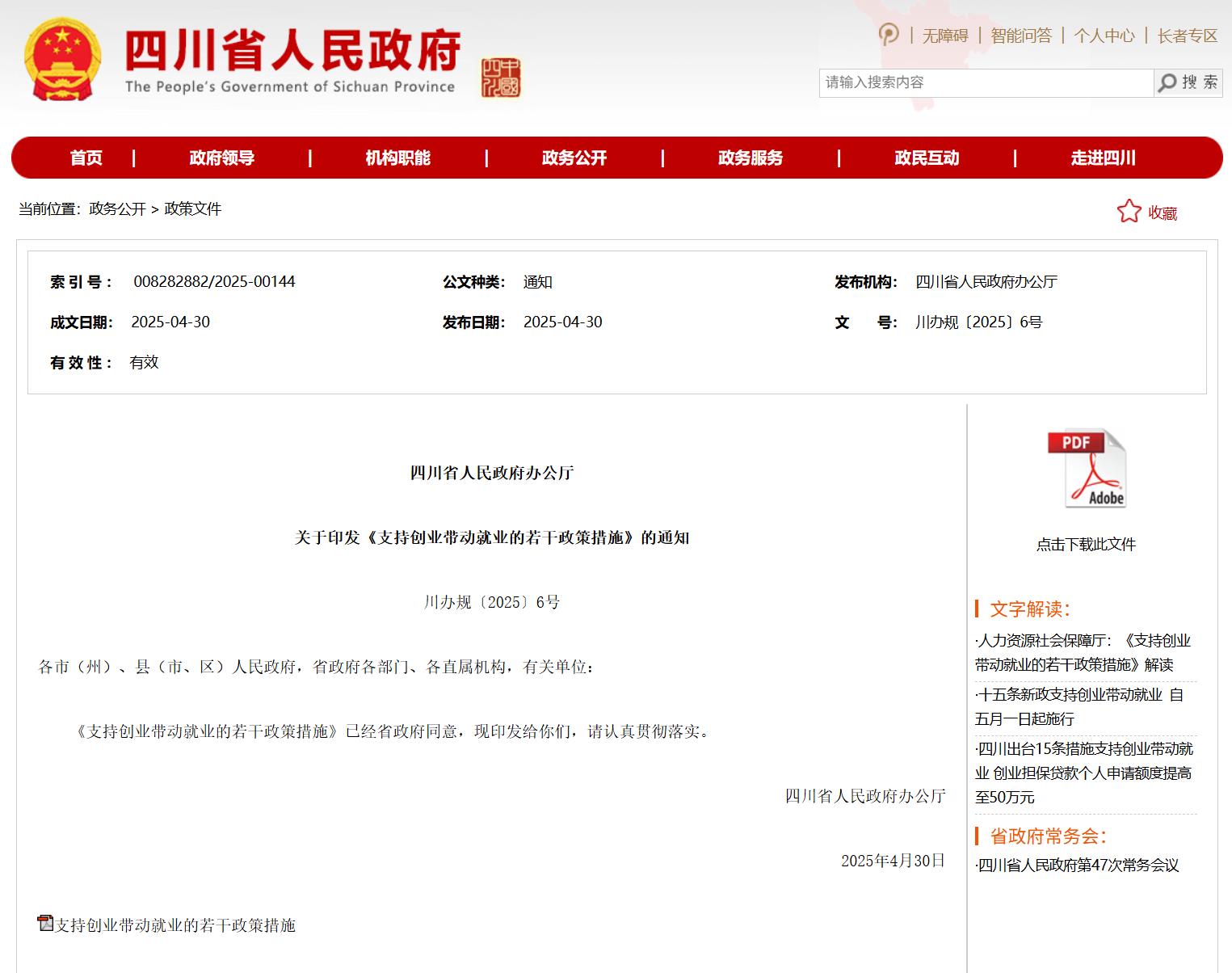Switch to 长者专区 senior mode

[x=1187, y=36]
